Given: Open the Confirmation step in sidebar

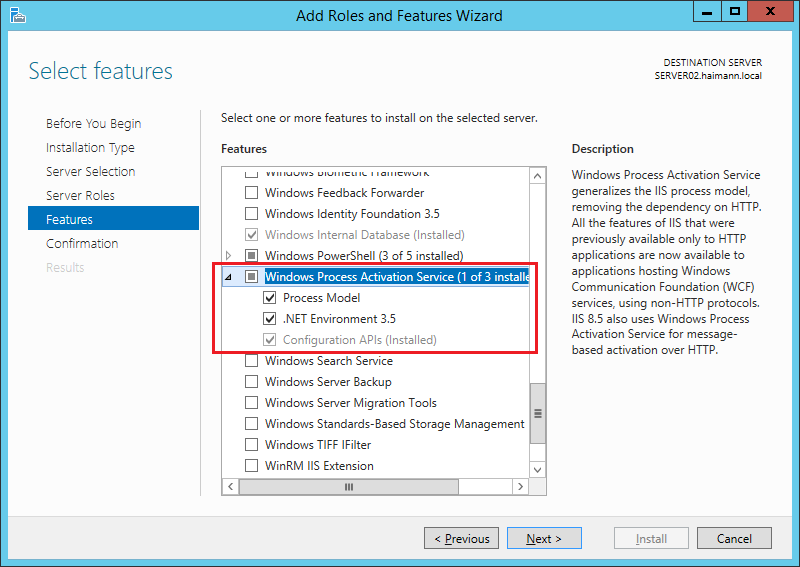Looking at the screenshot, I should click(x=82, y=243).
